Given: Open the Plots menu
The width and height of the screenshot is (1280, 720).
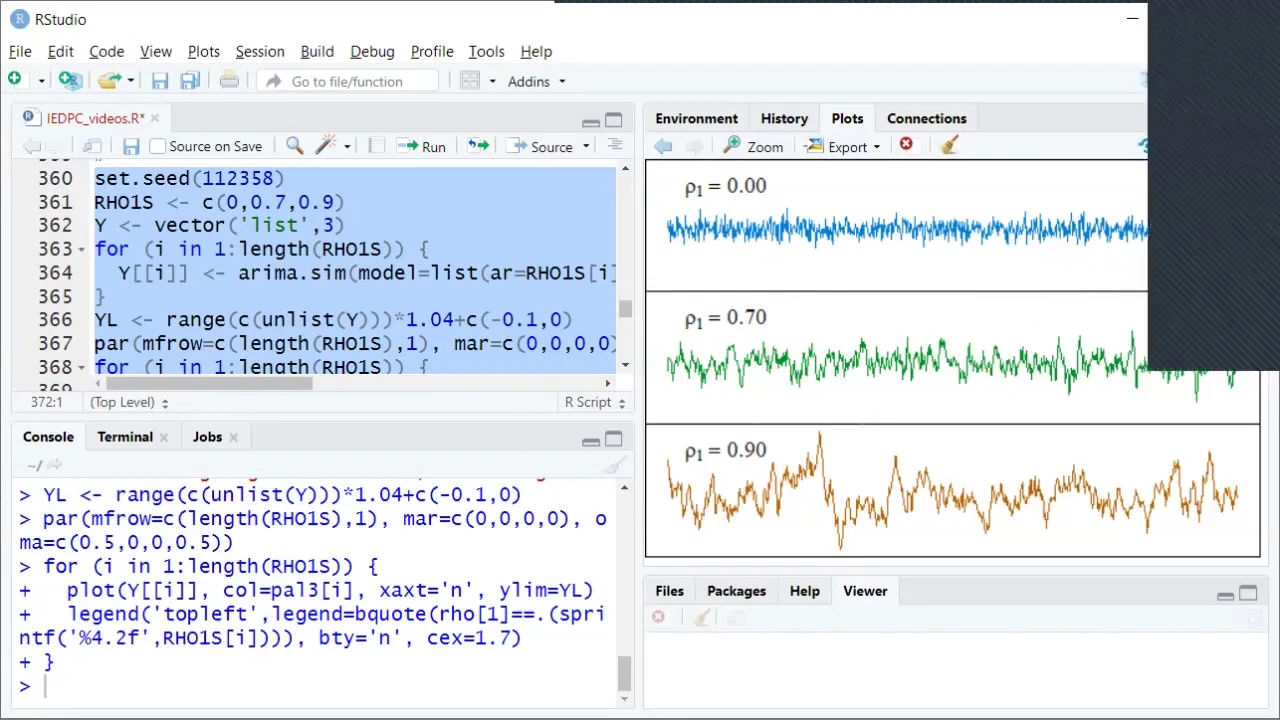Looking at the screenshot, I should [x=203, y=51].
